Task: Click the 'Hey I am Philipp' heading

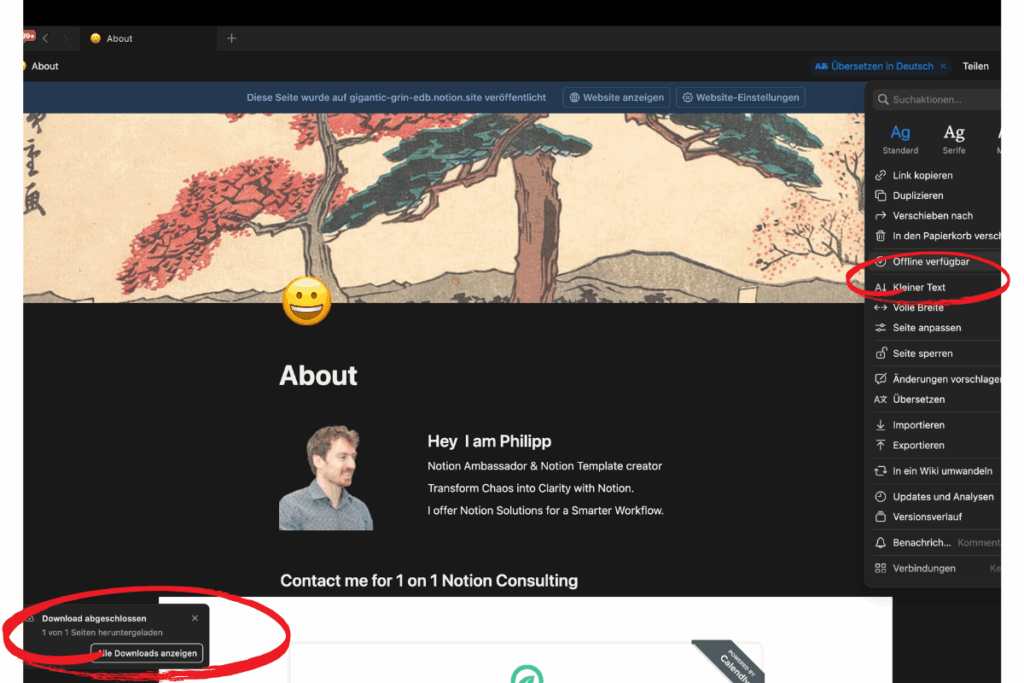Action: (489, 441)
